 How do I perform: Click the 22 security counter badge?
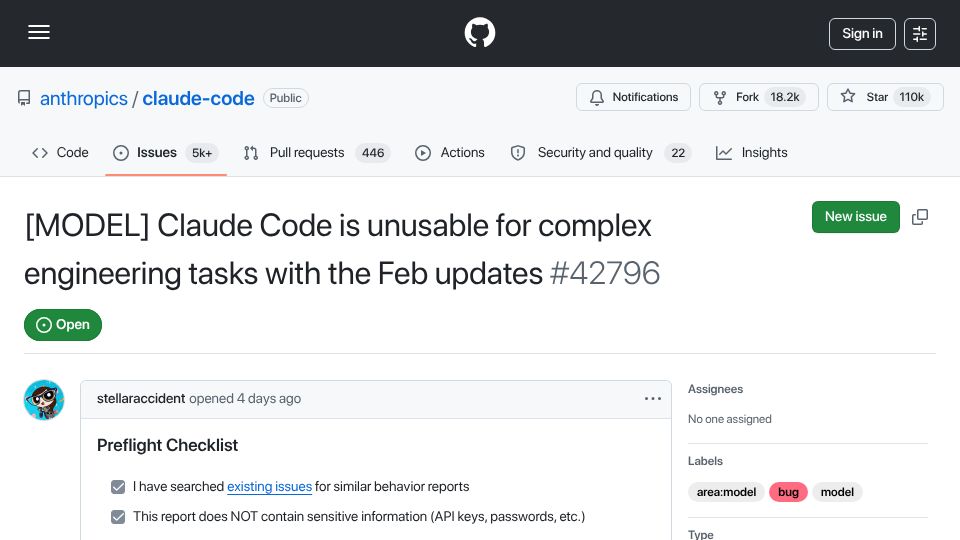click(678, 153)
